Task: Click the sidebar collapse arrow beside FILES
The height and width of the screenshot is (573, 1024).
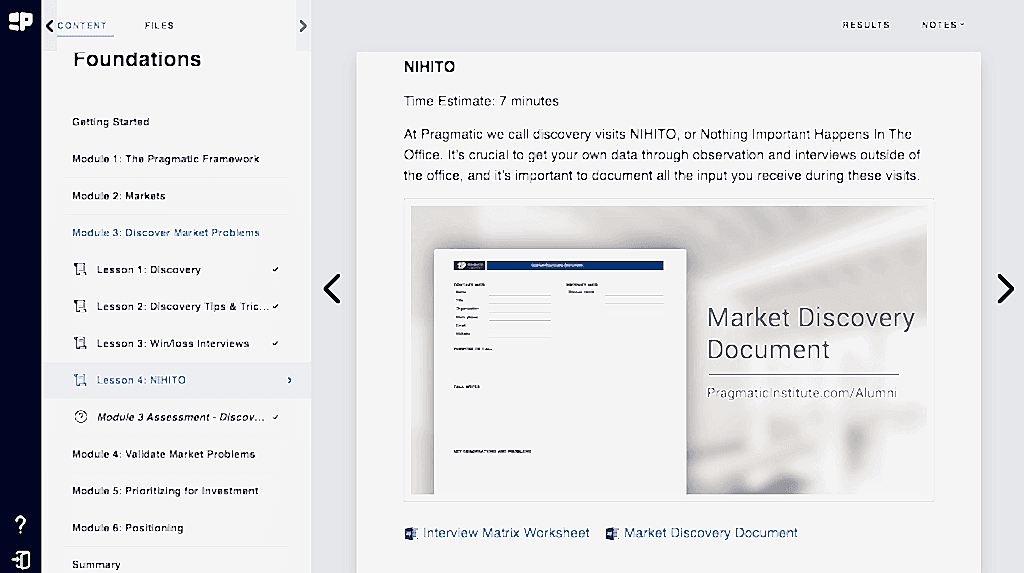Action: [x=303, y=26]
